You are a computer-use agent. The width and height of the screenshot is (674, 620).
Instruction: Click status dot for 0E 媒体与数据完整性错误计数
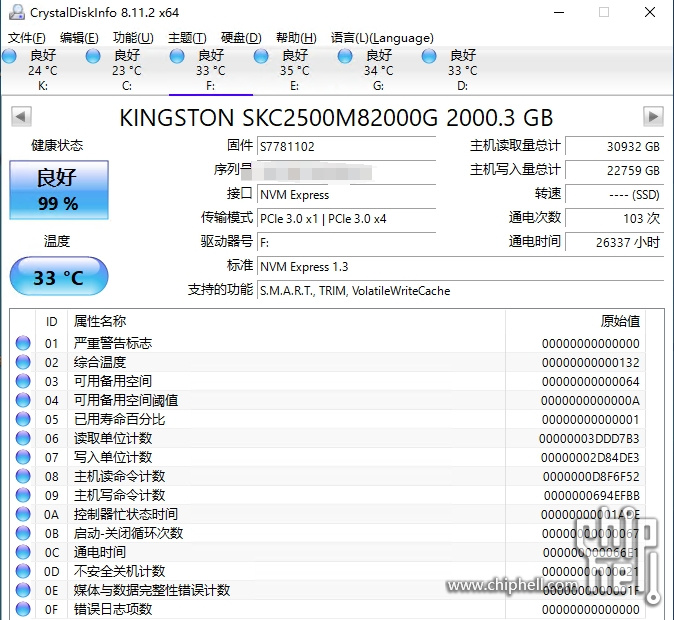pos(23,590)
